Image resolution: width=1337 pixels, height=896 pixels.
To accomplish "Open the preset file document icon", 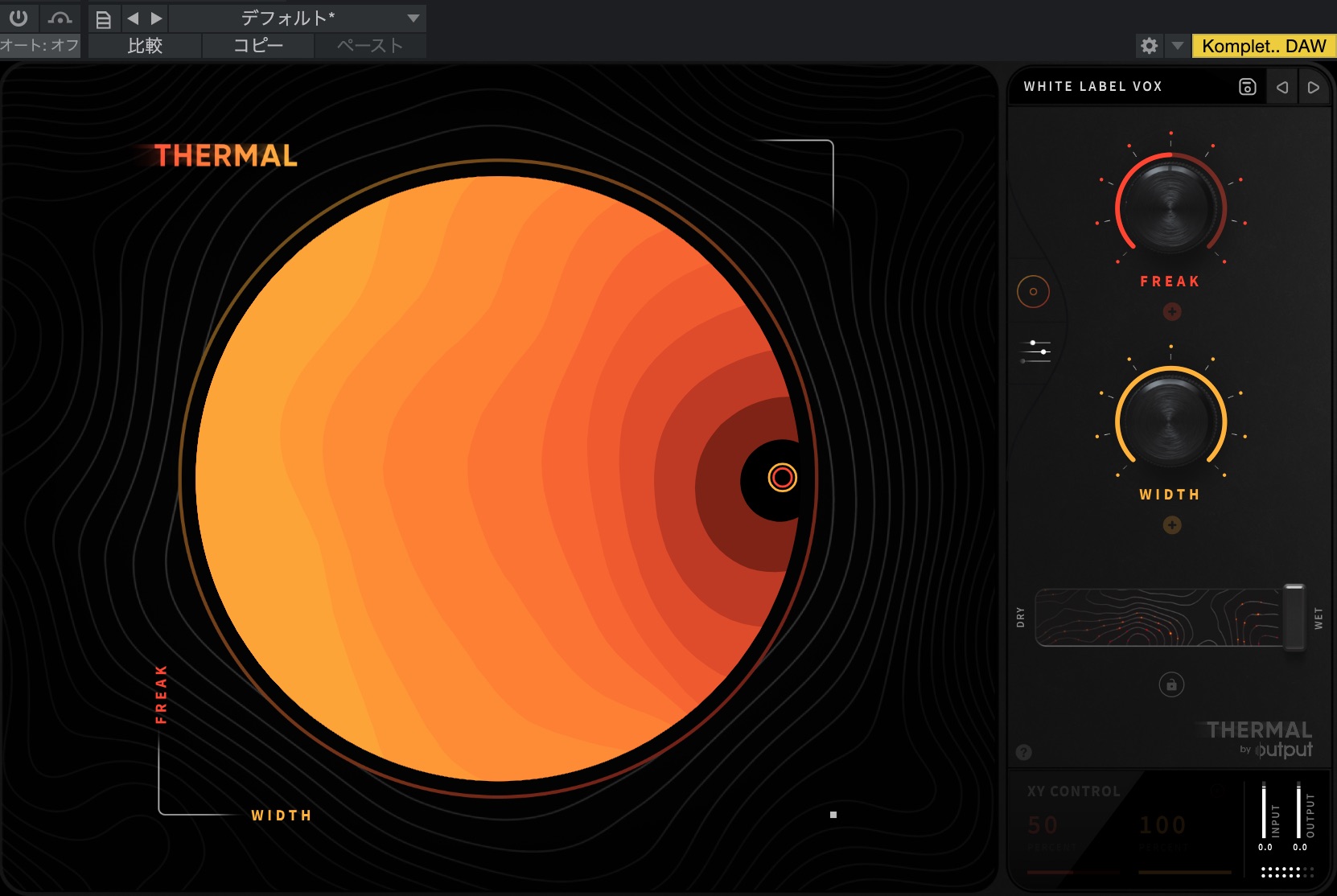I will click(103, 18).
